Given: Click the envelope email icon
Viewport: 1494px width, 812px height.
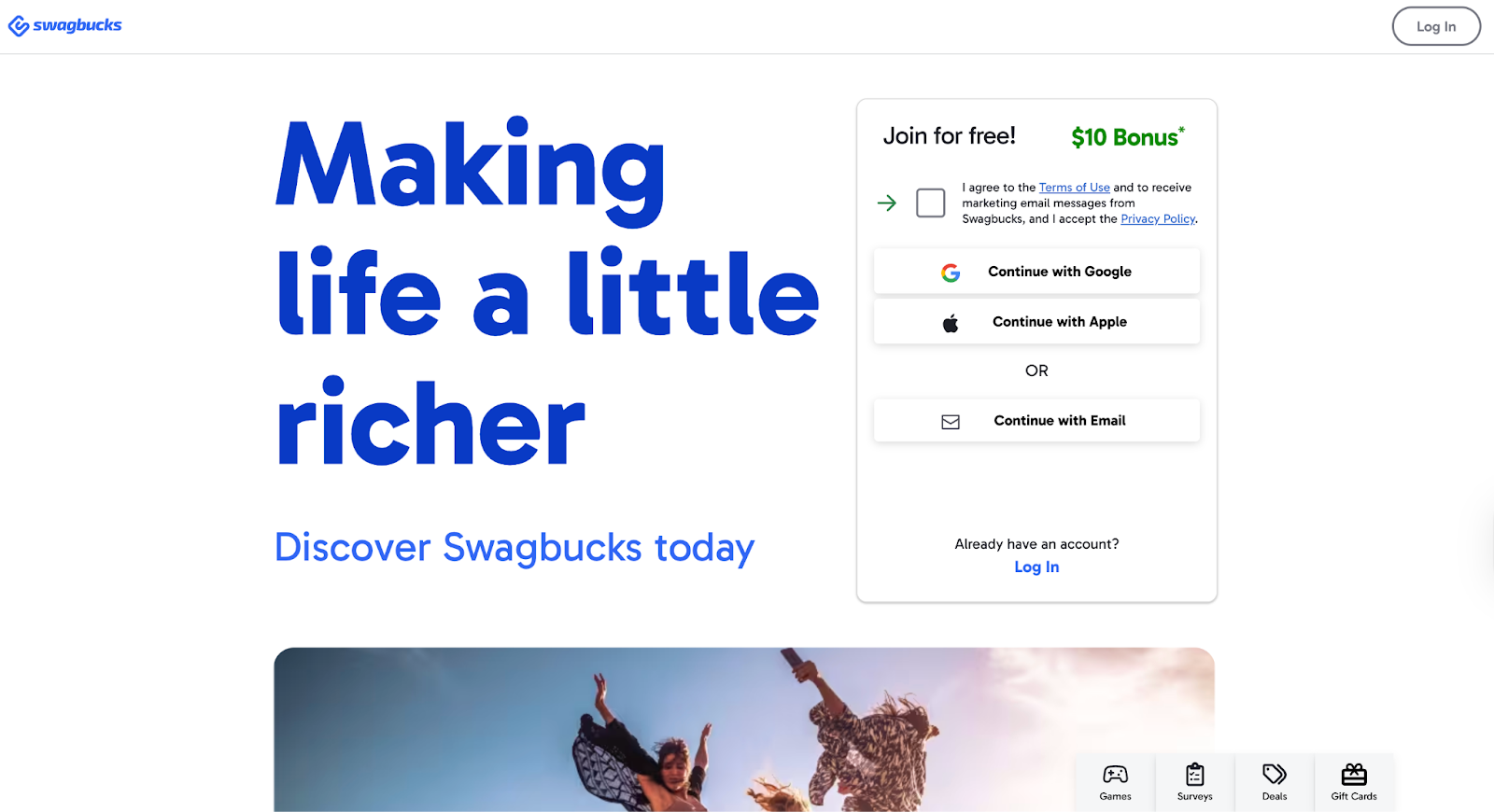Looking at the screenshot, I should pos(951,422).
